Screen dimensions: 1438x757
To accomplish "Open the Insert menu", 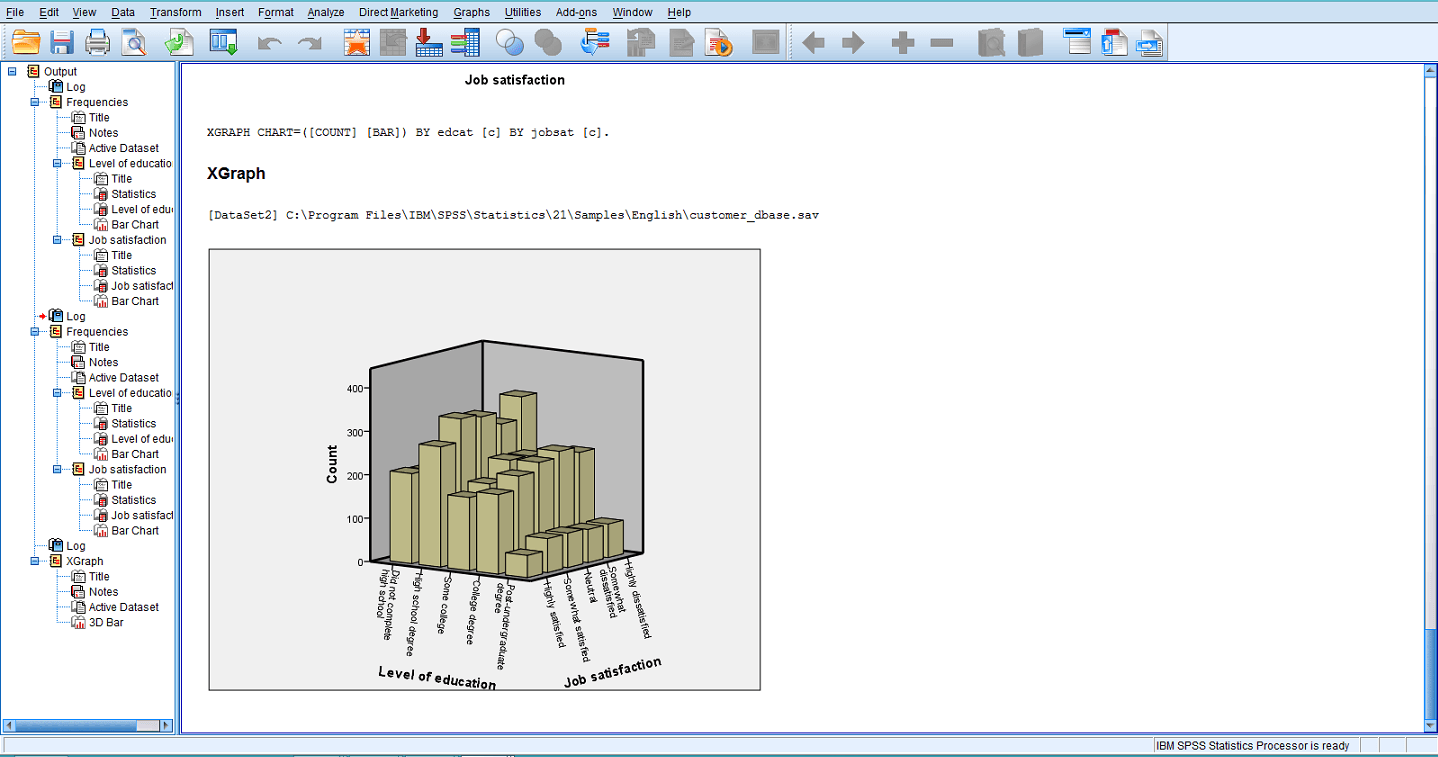I will [229, 12].
